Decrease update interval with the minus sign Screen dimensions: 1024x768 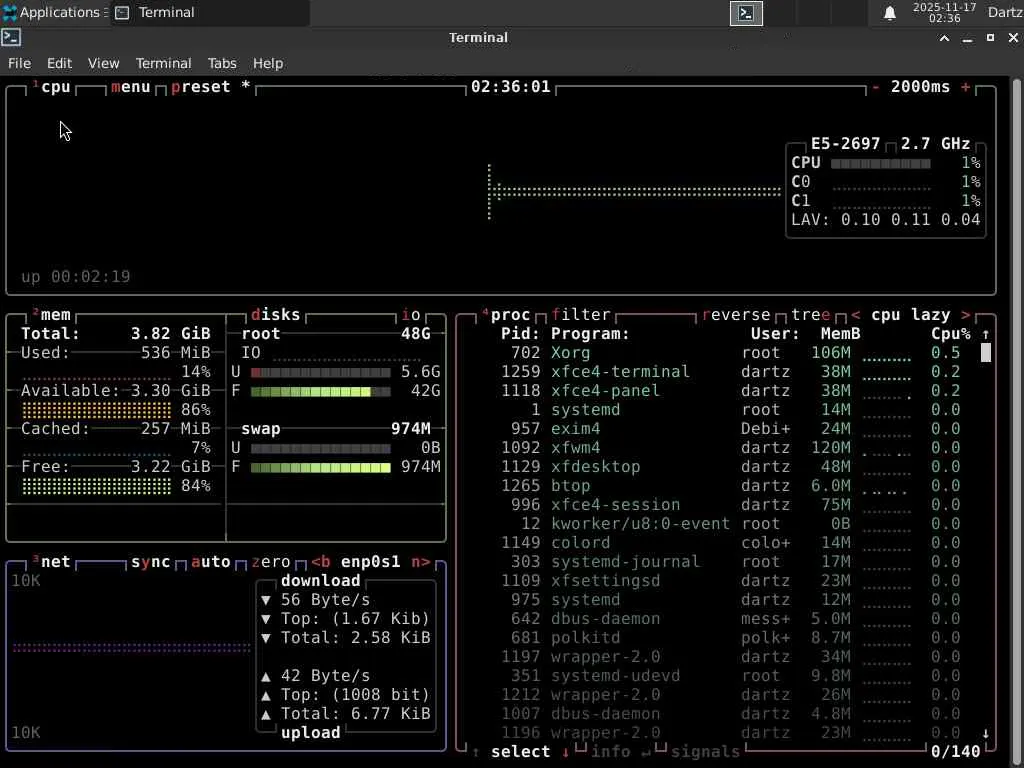coord(876,87)
